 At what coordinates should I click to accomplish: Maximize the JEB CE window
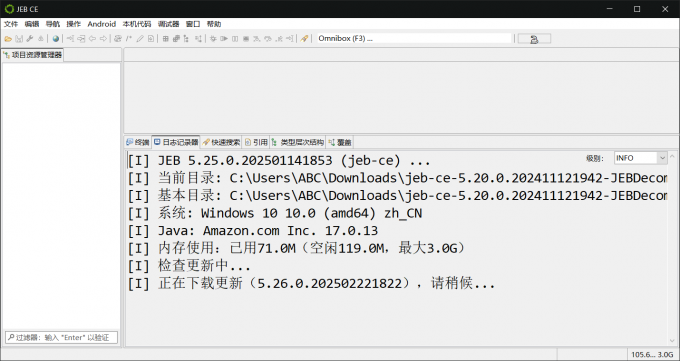[637, 9]
